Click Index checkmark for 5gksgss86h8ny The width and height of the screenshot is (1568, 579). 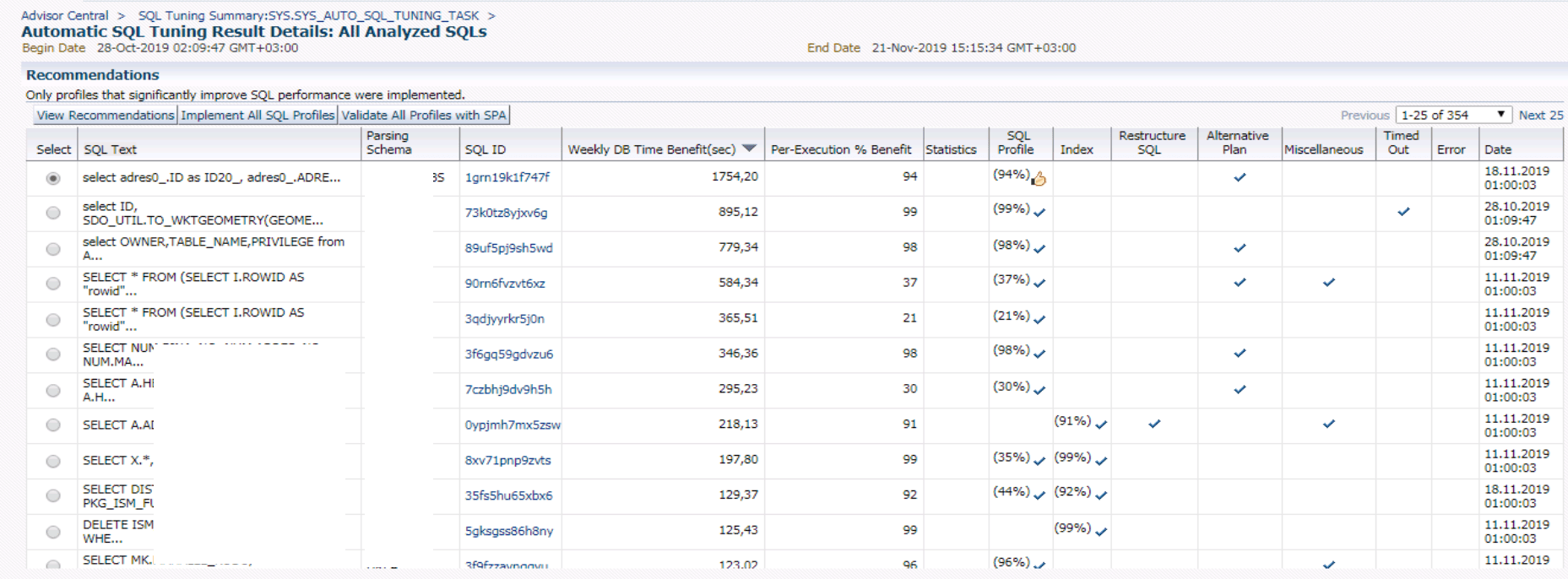[1101, 532]
